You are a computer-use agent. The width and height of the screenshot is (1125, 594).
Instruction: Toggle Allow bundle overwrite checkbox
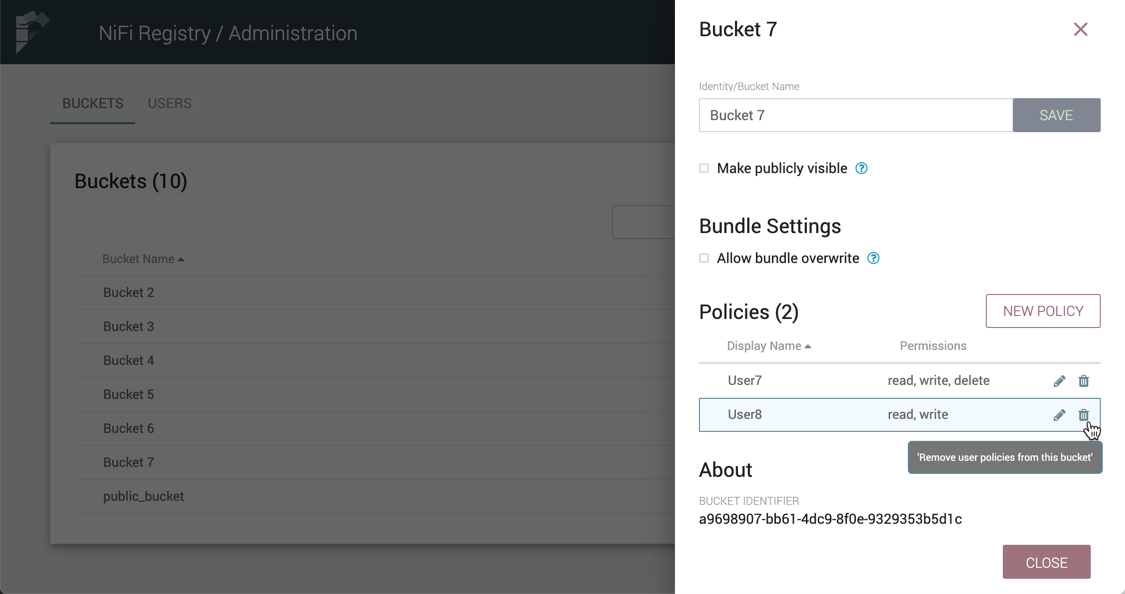[704, 258]
